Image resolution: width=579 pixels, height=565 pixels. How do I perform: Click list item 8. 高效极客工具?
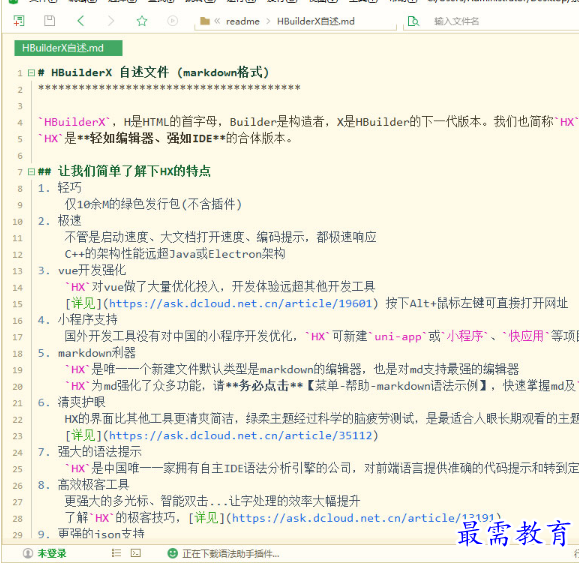pos(83,485)
